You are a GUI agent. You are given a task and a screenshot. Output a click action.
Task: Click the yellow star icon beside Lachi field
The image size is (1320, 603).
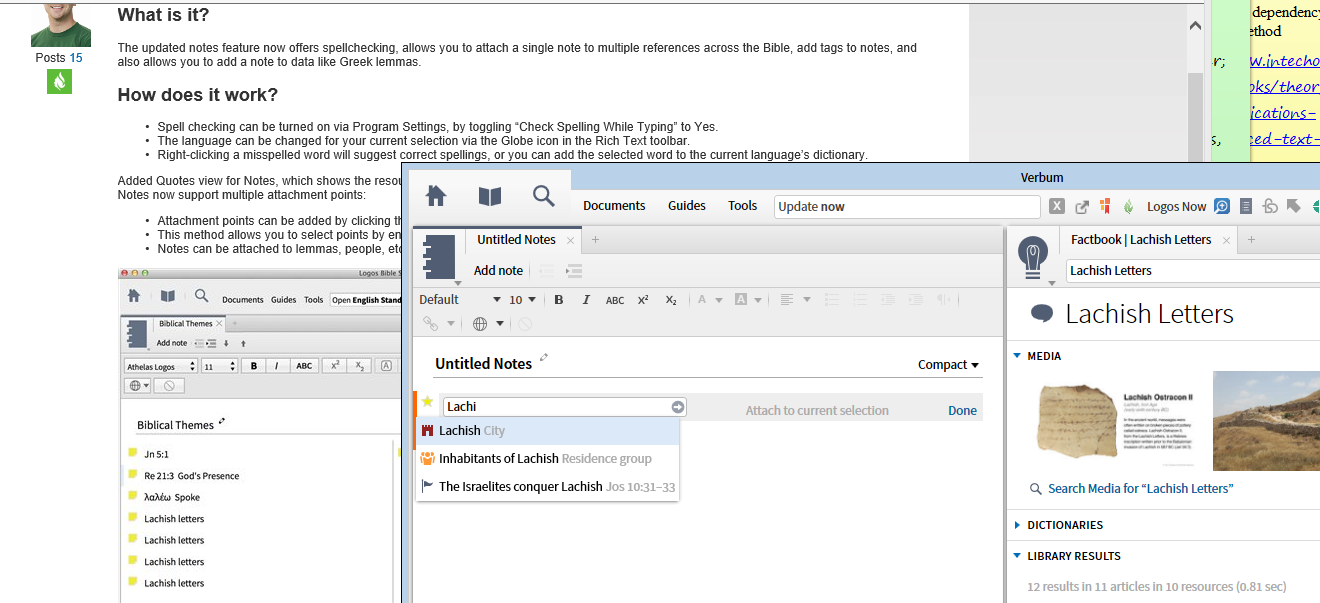point(427,402)
